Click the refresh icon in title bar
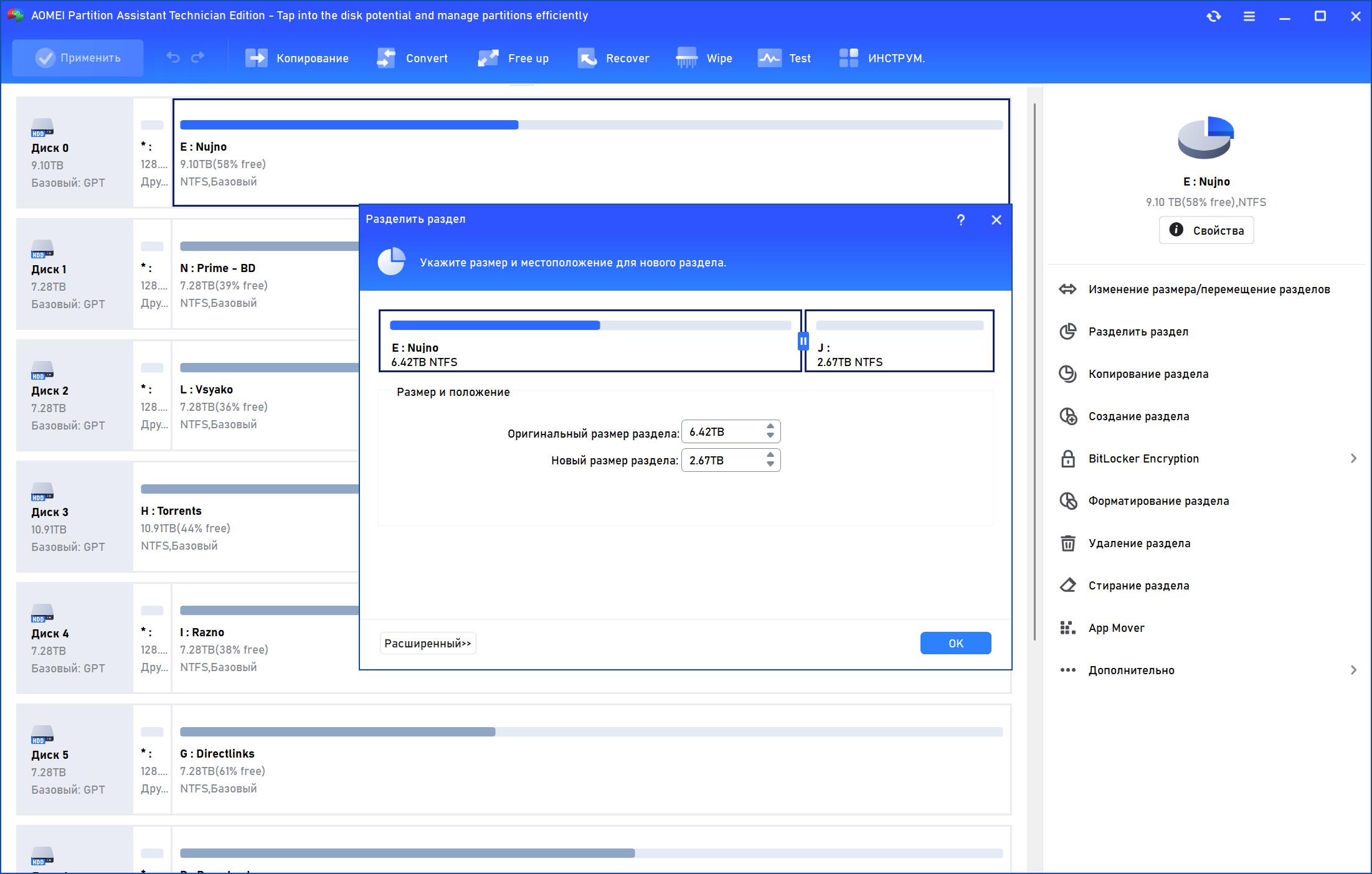This screenshot has width=1372, height=874. [x=1214, y=16]
